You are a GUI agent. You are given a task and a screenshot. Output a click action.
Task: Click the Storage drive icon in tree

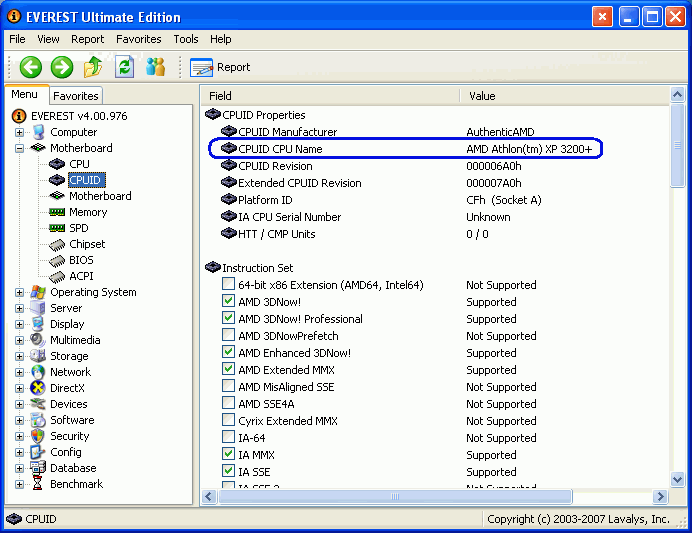click(38, 356)
